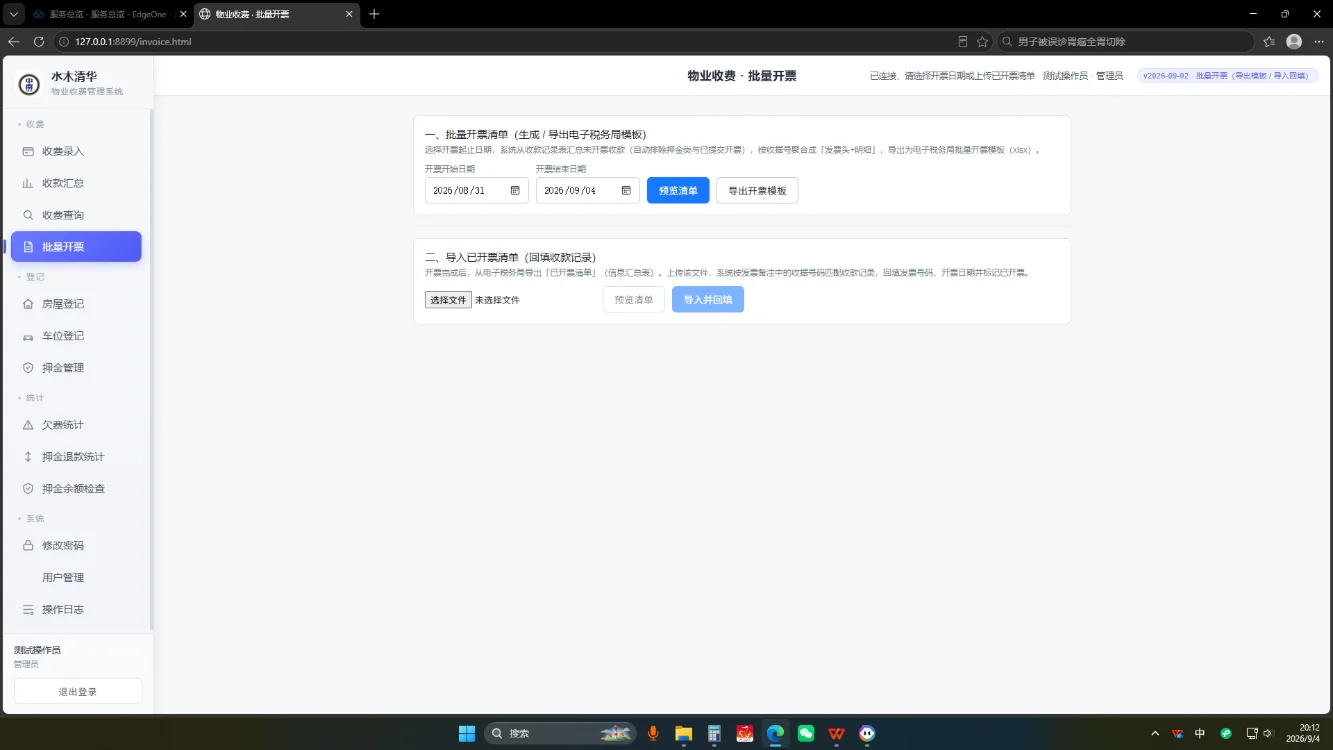Add this page to favorites star
The width and height of the screenshot is (1333, 750).
[982, 42]
